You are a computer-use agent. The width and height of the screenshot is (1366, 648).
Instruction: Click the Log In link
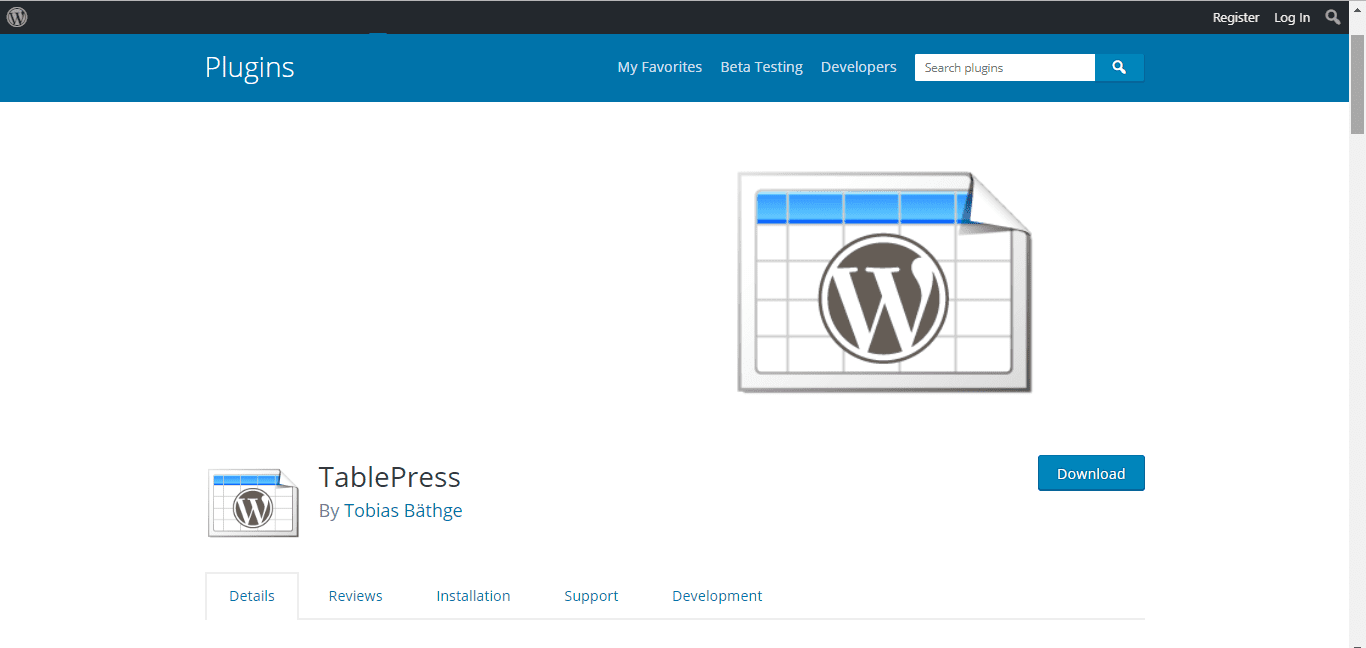click(x=1291, y=17)
